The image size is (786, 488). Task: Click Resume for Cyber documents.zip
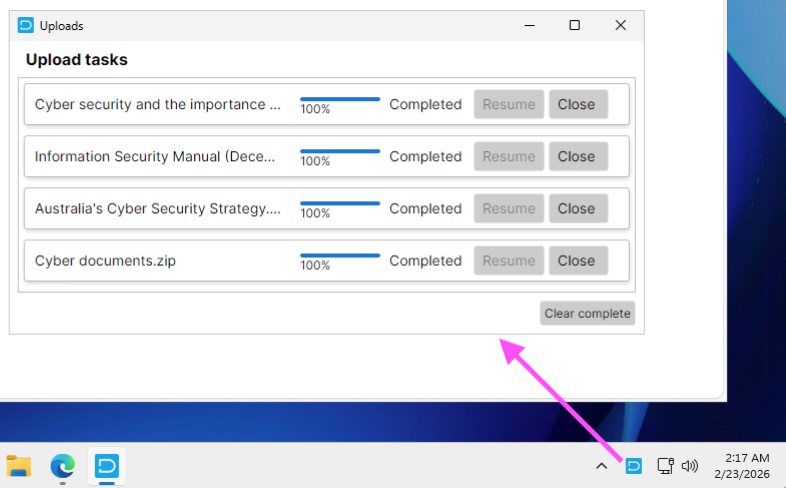(509, 261)
